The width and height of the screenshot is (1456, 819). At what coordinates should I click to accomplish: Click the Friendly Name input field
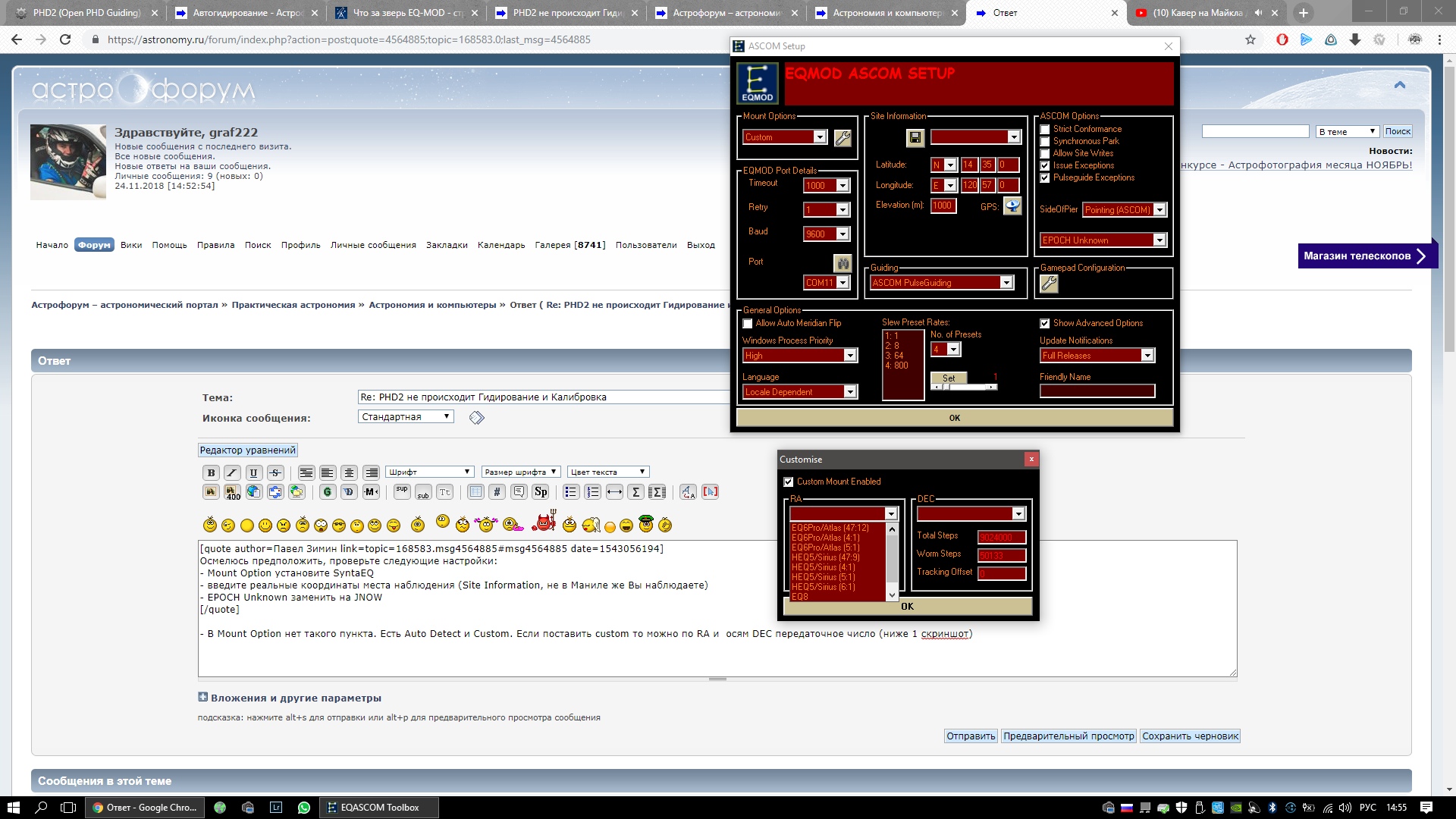(1097, 391)
